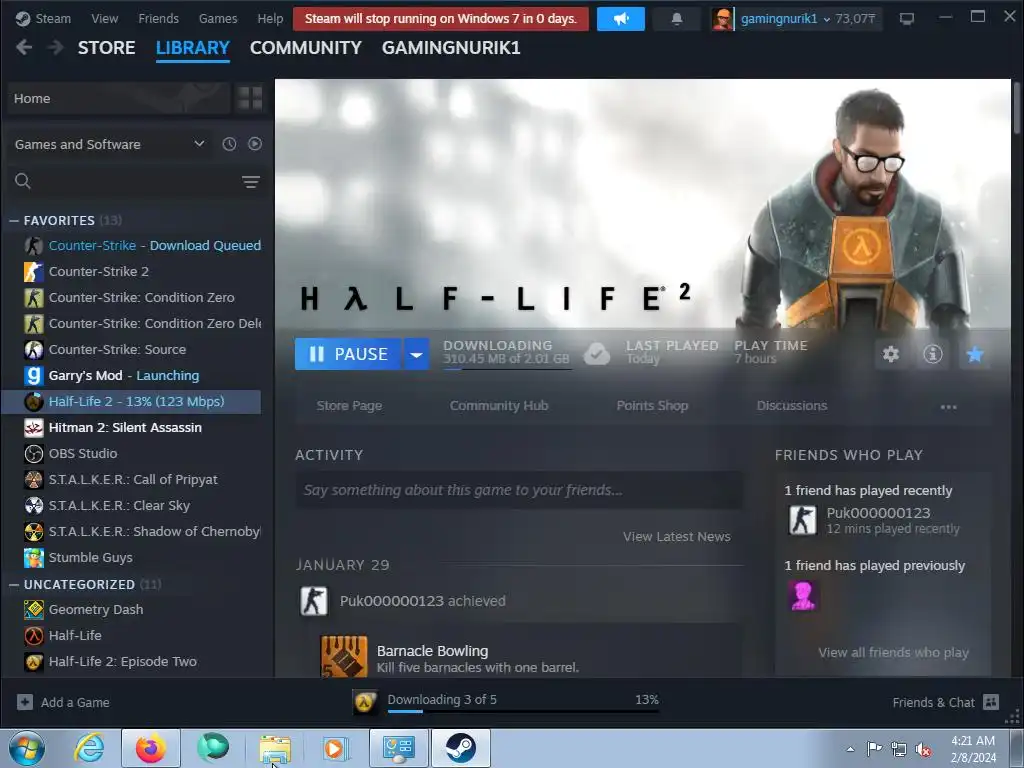This screenshot has width=1024, height=768.
Task: Click the Home library button
Action: pos(119,99)
